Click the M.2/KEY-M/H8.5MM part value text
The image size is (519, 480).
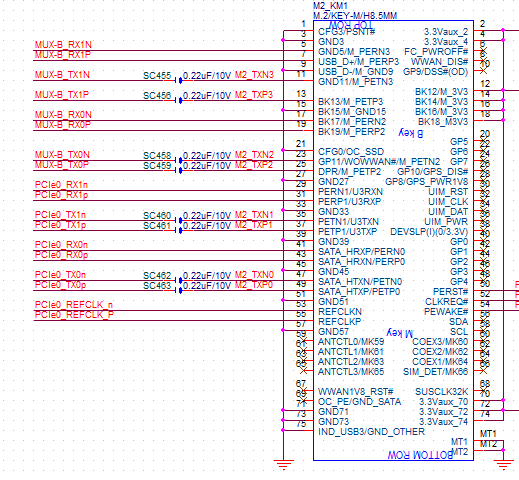click(355, 15)
